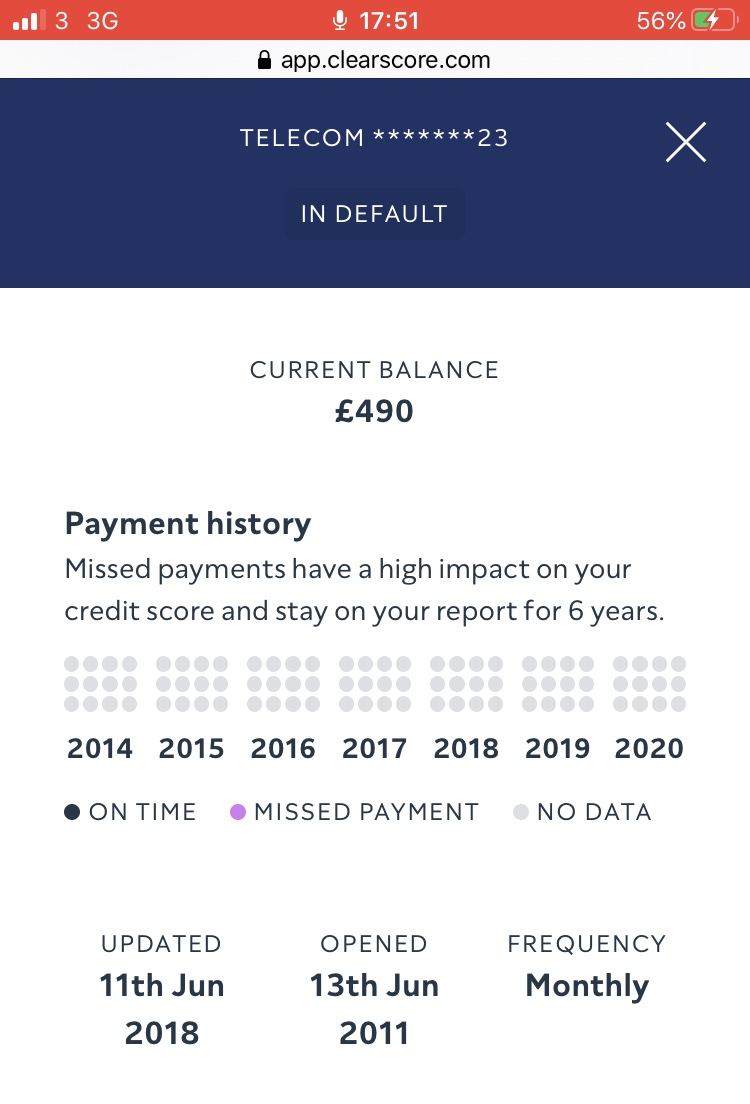Tap the £490 current balance amount
The height and width of the screenshot is (1104, 750).
click(x=374, y=411)
